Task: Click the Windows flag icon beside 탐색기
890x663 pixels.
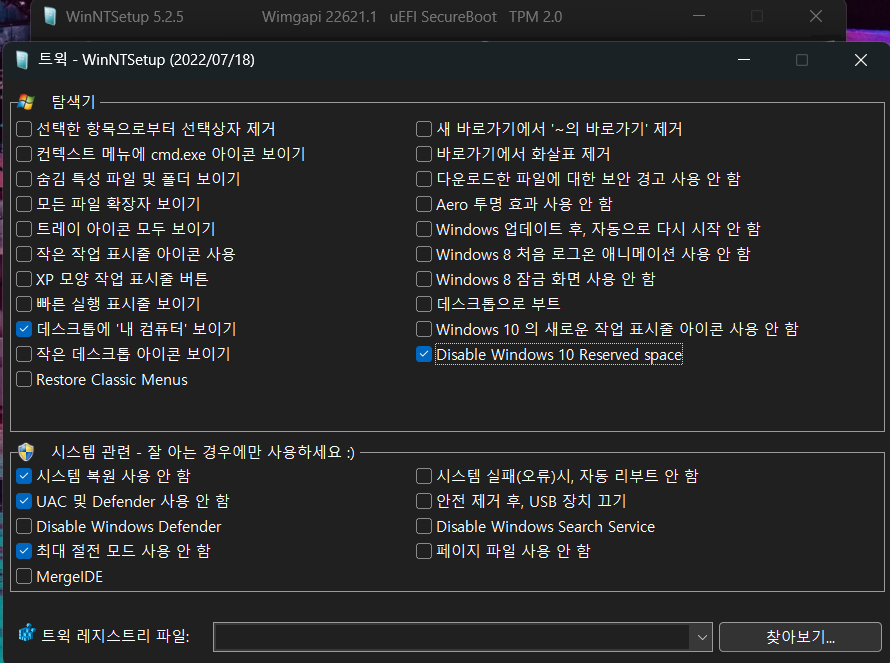Action: [x=26, y=102]
